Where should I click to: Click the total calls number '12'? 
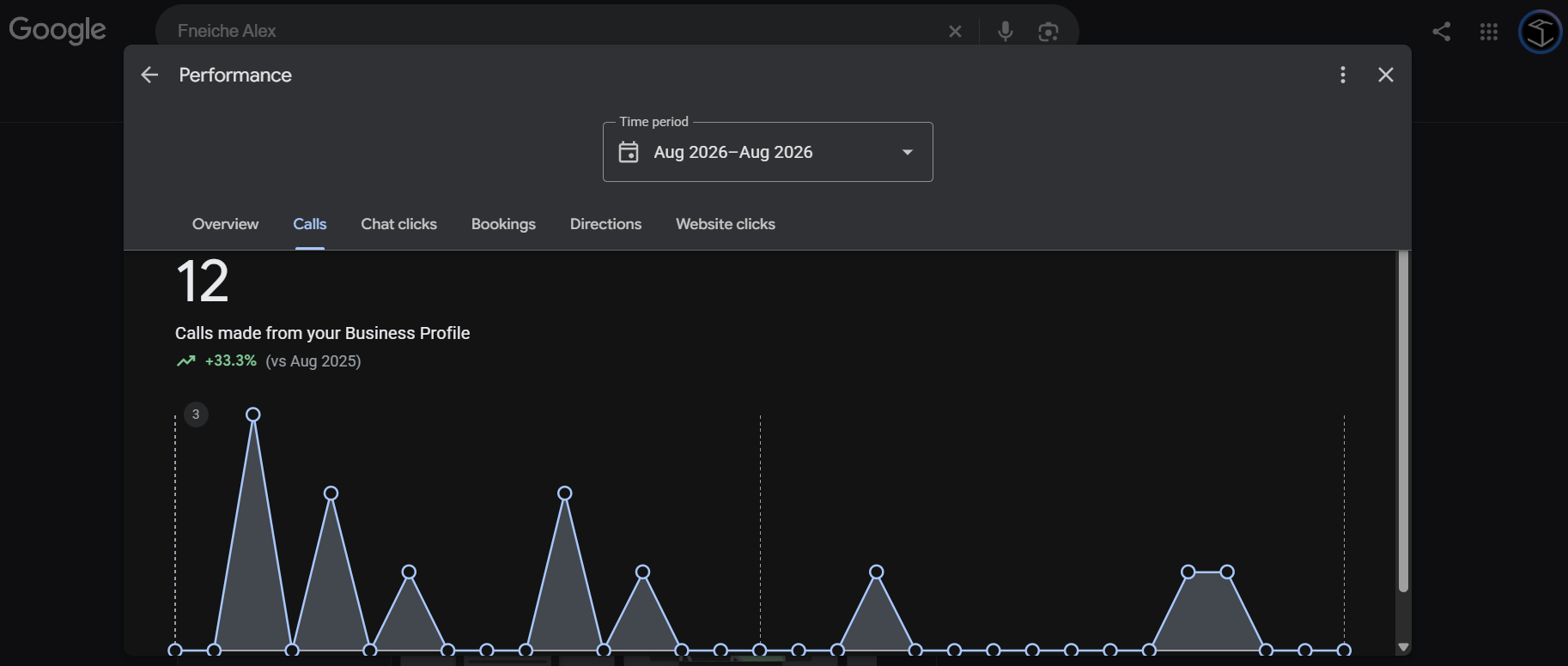point(203,282)
